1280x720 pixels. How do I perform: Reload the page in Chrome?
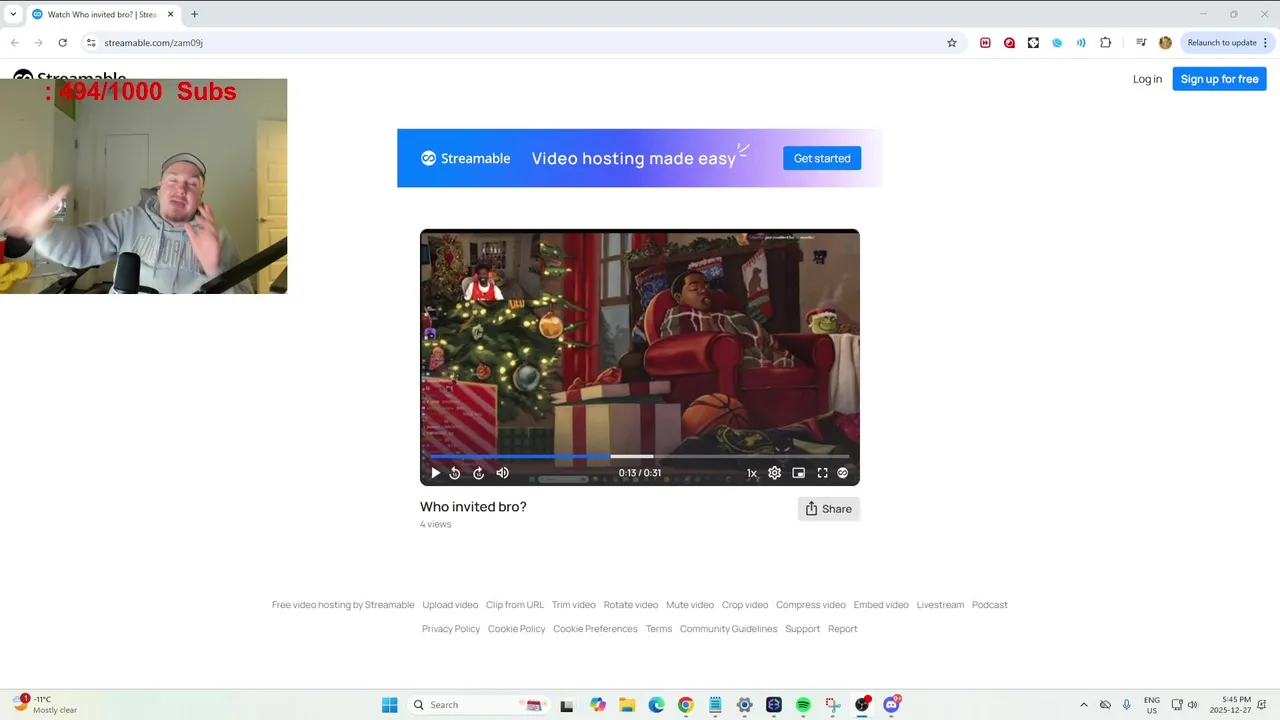tap(62, 43)
